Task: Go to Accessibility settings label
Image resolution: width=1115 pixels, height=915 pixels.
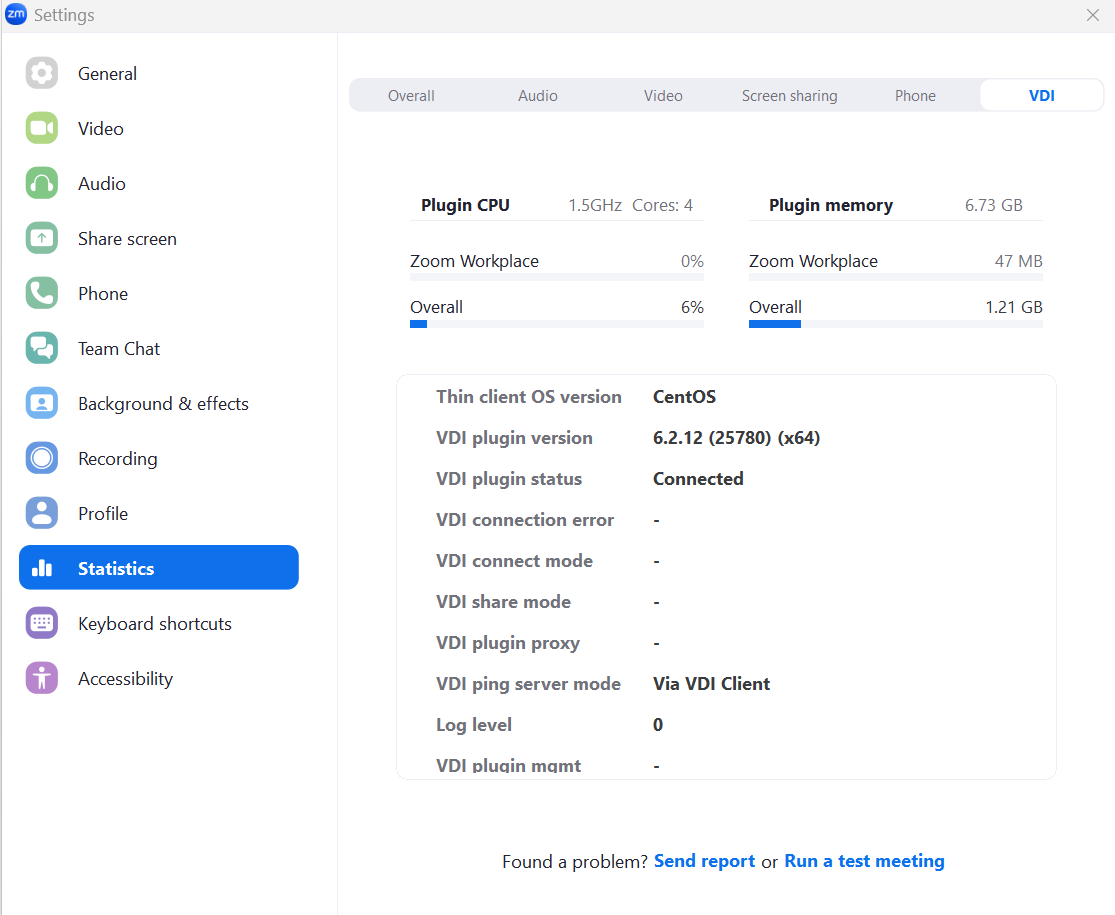Action: coord(126,679)
